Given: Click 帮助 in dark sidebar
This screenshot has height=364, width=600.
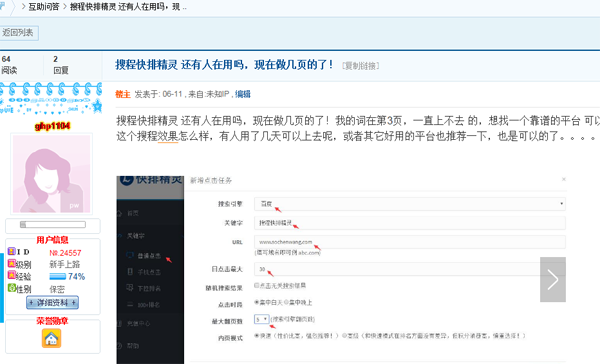Looking at the screenshot, I should click(133, 346).
